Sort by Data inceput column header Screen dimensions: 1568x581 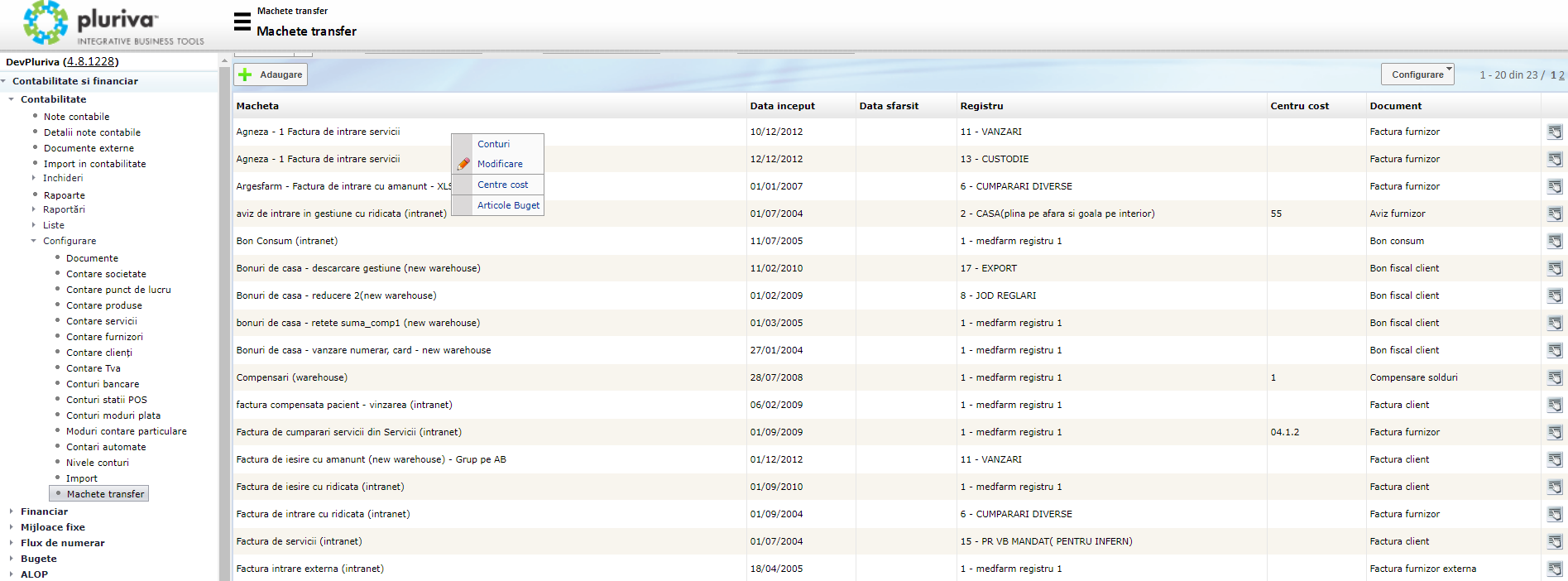782,106
